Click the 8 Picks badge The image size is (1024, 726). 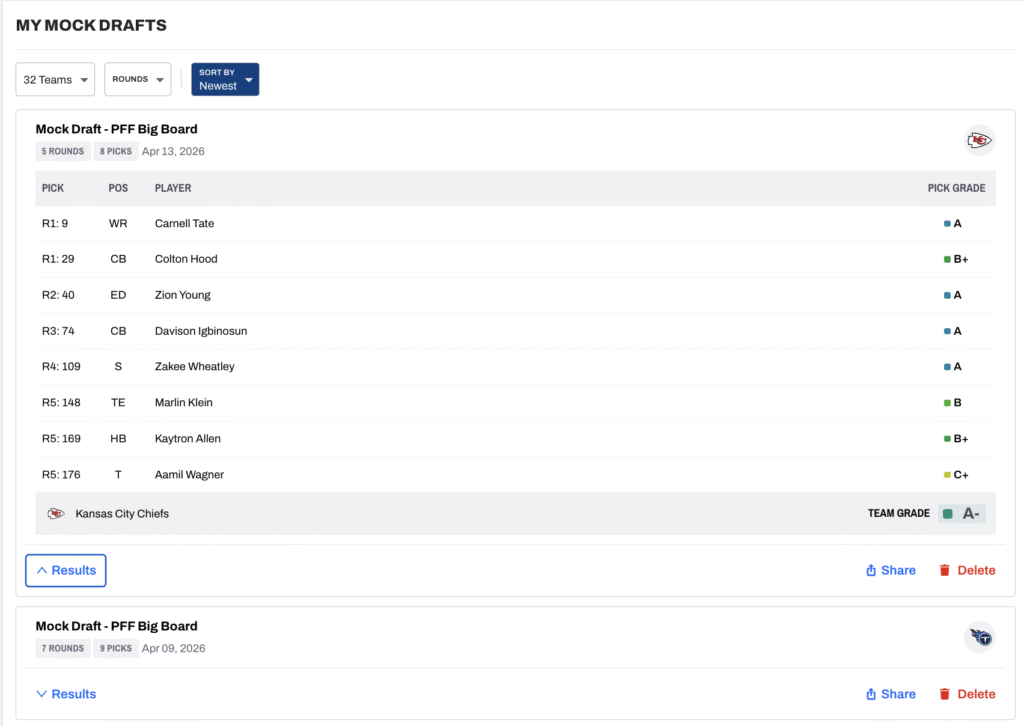[117, 152]
